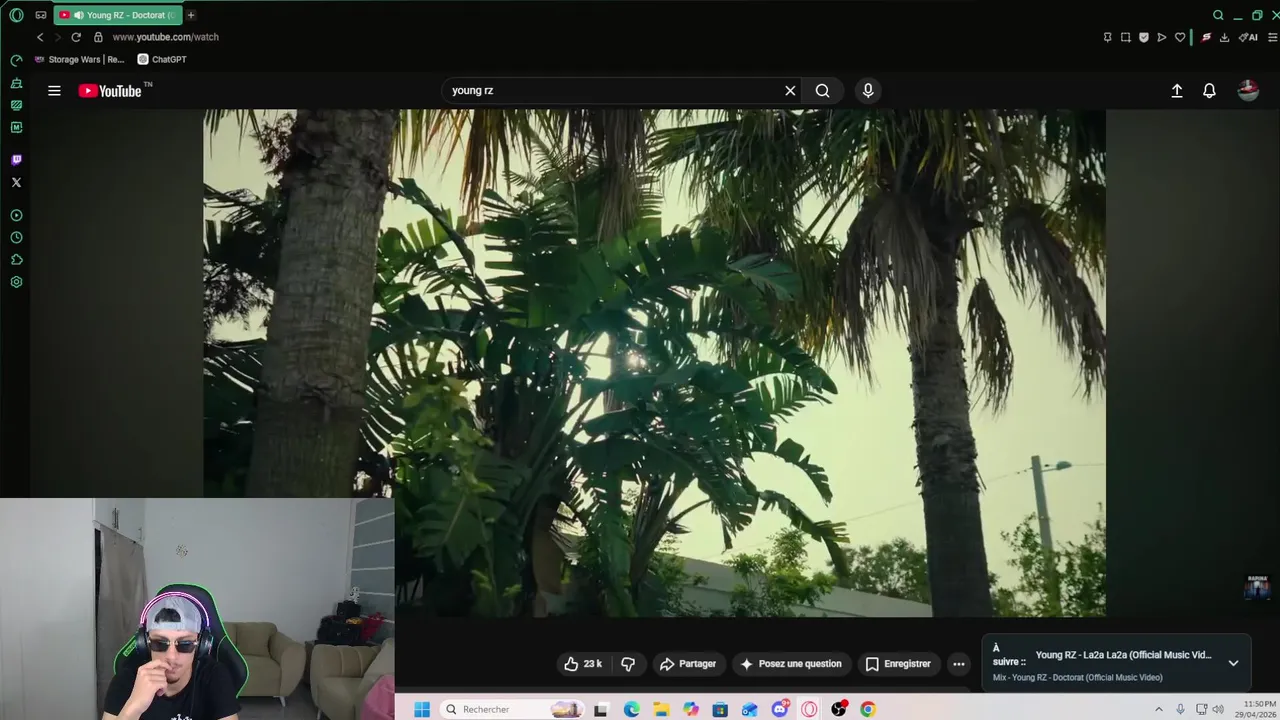Mute audio on the Young RZ tab
The image size is (1280, 720).
tap(78, 15)
